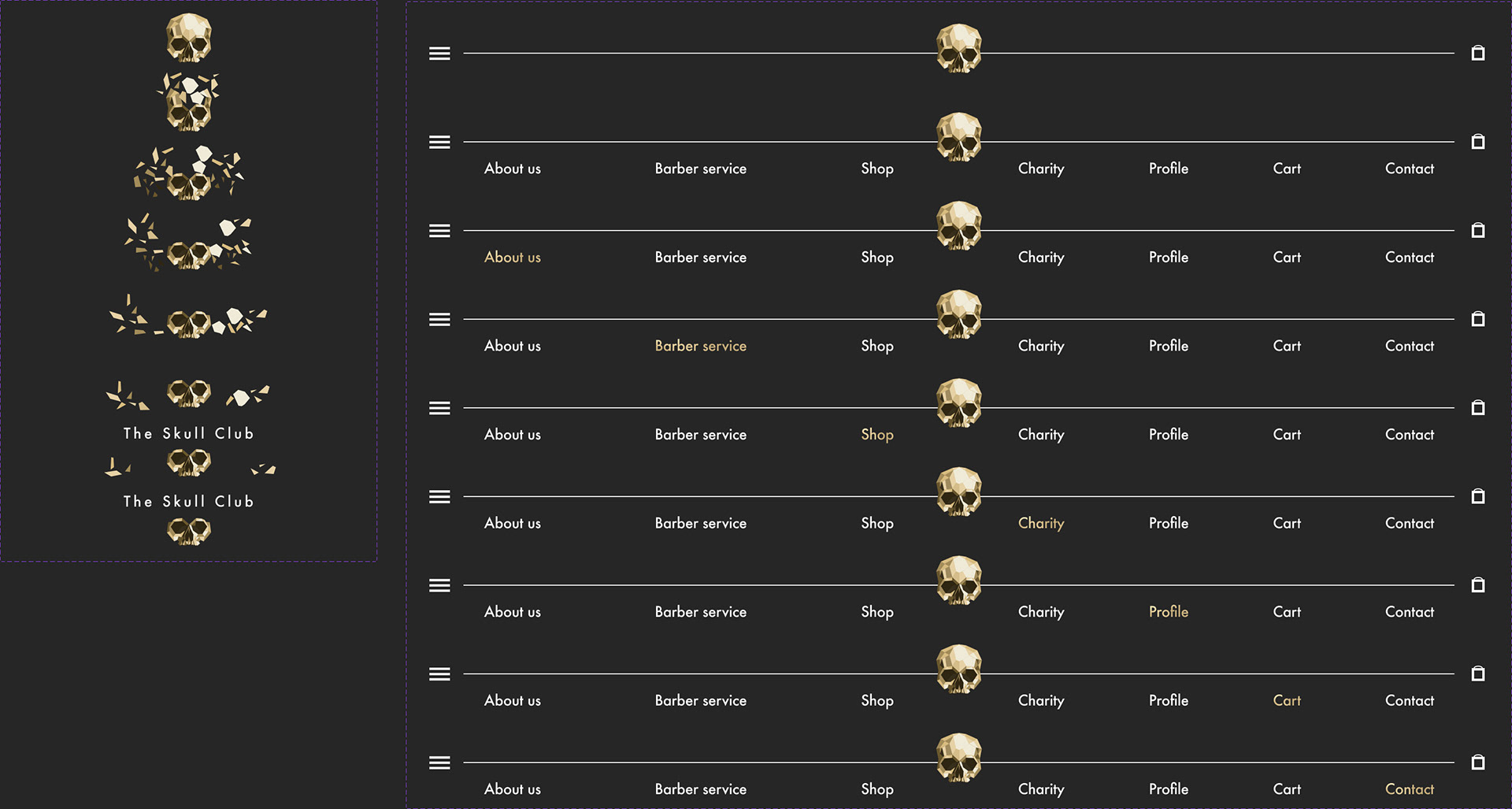
Task: Click the gold highlighted Barber service link
Action: pyautogui.click(x=701, y=346)
